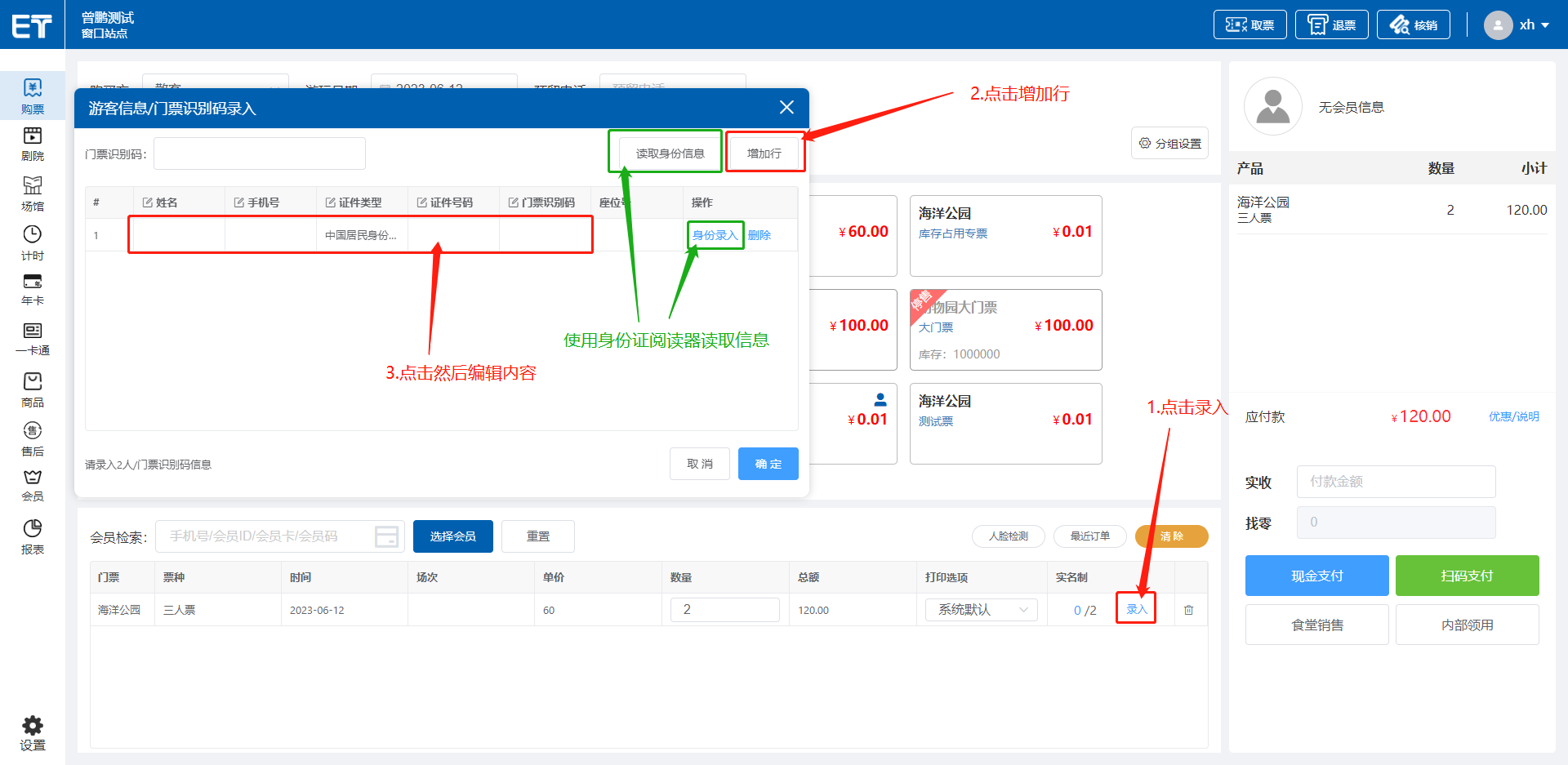
Task: Click the 读取身份信息 button
Action: point(670,153)
